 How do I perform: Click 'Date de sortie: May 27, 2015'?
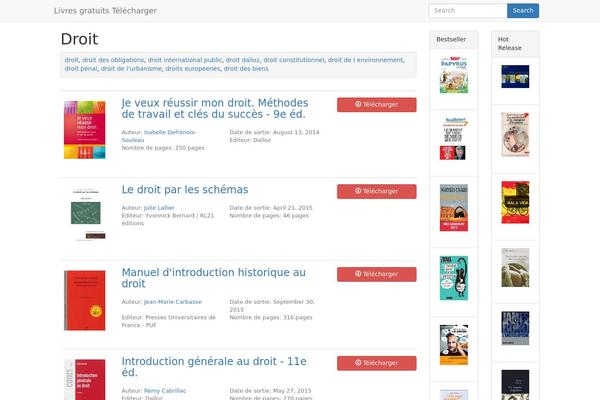(x=271, y=391)
